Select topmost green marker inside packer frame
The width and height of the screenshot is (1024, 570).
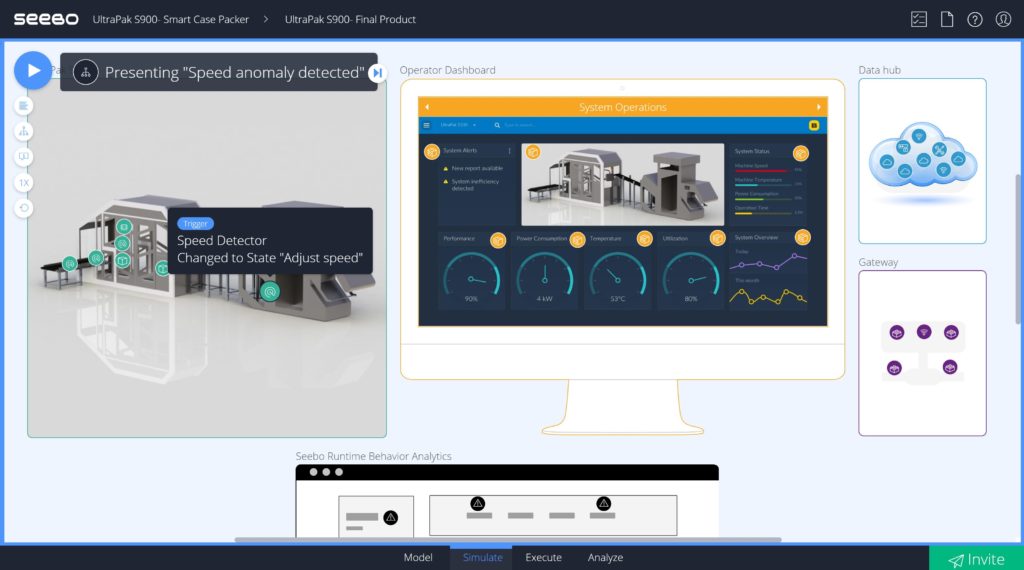124,227
